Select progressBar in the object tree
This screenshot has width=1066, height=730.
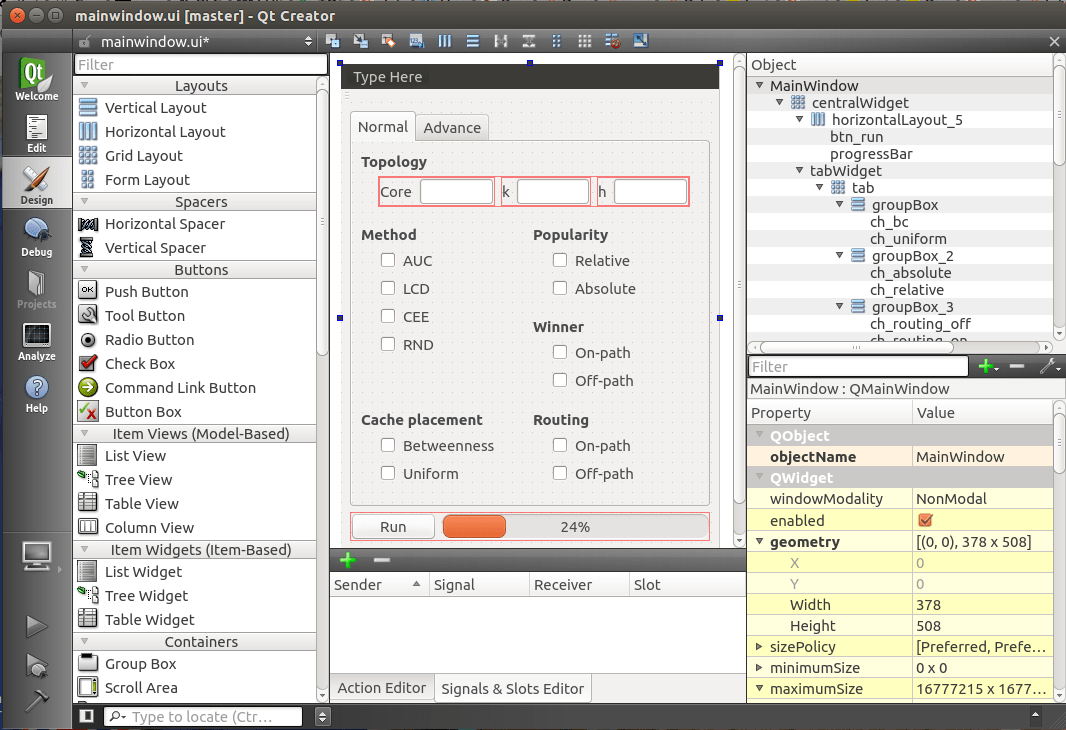871,154
